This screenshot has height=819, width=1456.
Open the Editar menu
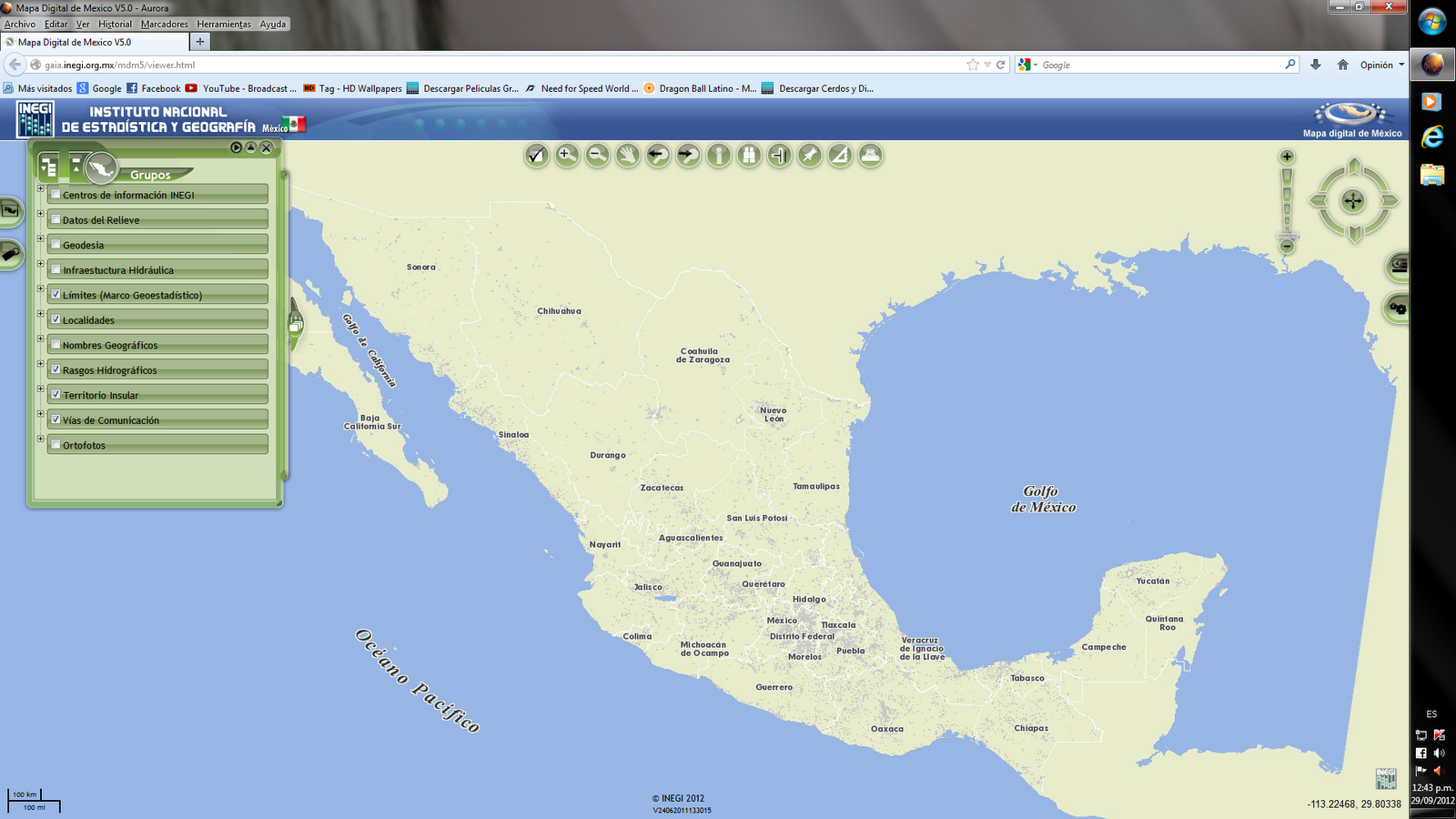tap(56, 25)
